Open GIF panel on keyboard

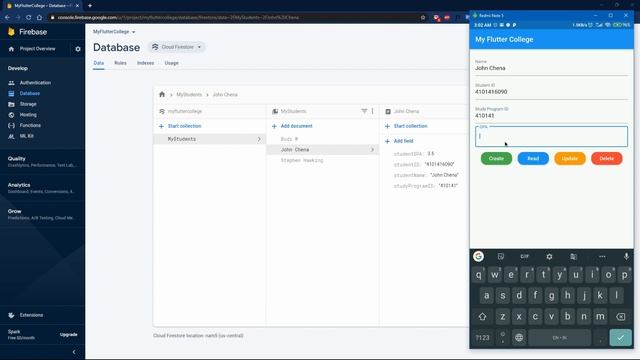click(x=524, y=256)
